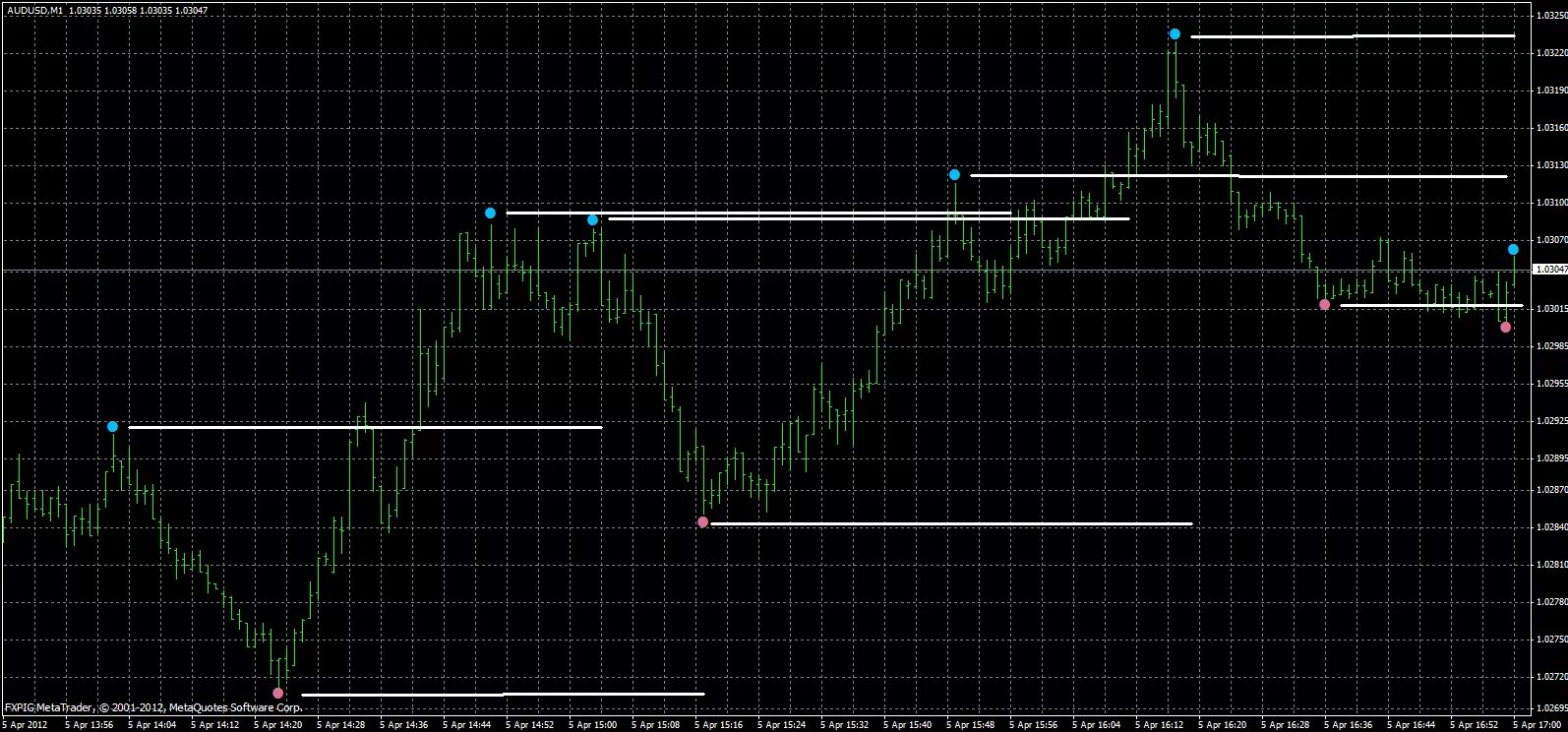Viewport: 1568px width, 732px height.
Task: Click the 1.03160 price scale label
Action: pos(1550,128)
